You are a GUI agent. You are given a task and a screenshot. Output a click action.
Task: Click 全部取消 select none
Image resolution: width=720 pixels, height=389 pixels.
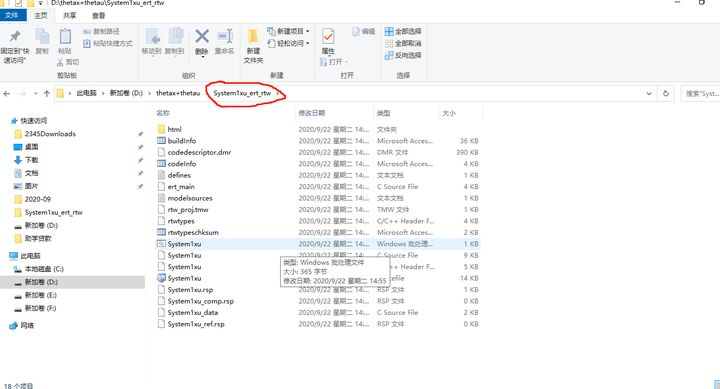pyautogui.click(x=403, y=43)
